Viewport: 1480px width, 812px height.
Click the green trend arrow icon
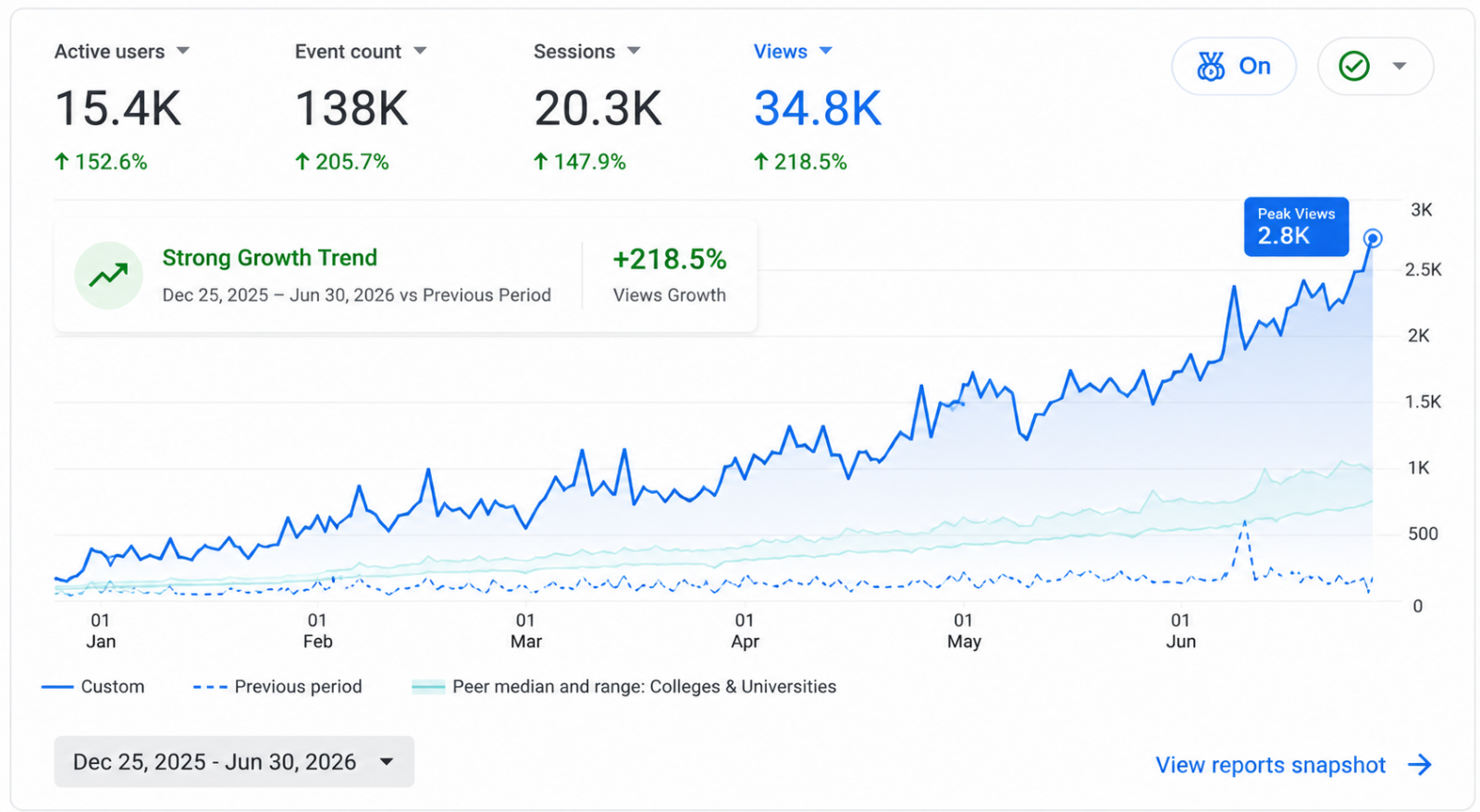109,275
